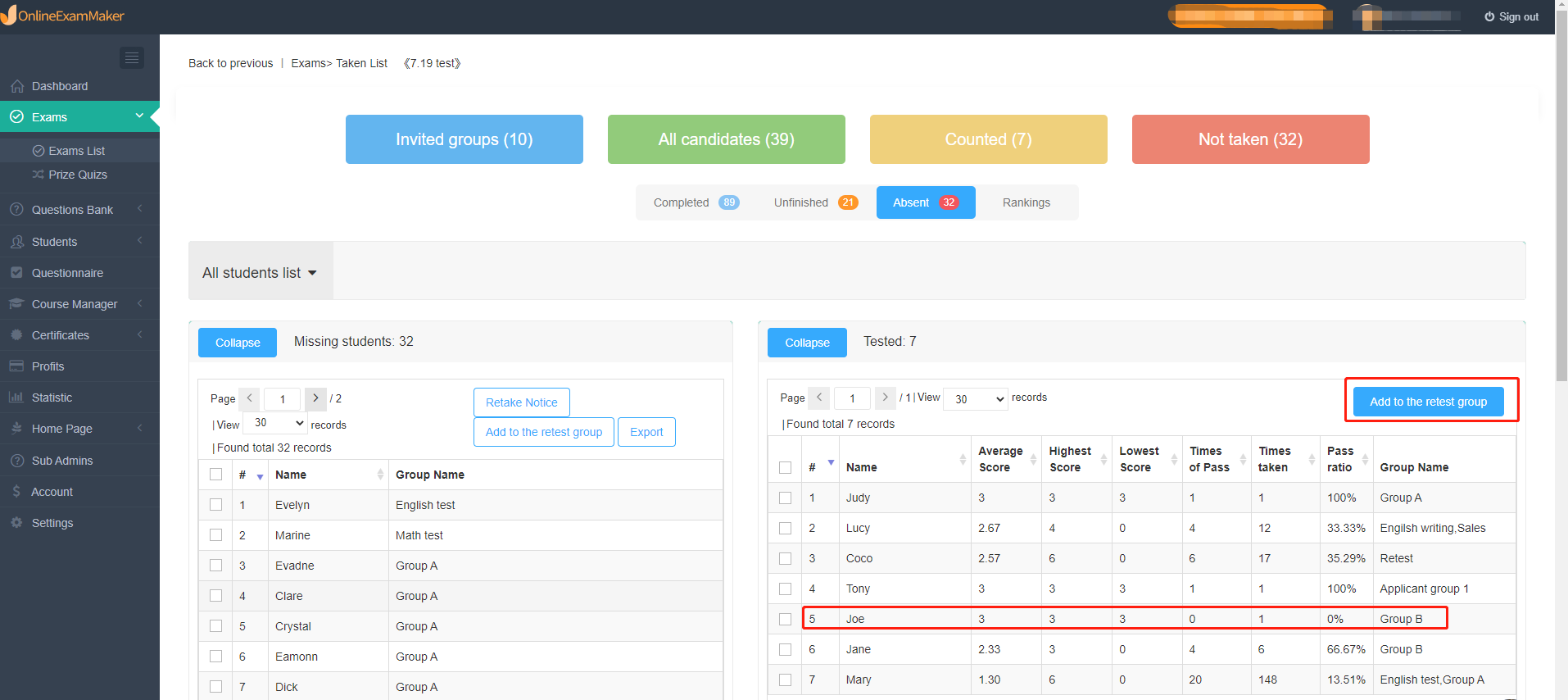Open records-per-page dropdown in Missing students

coord(275,424)
